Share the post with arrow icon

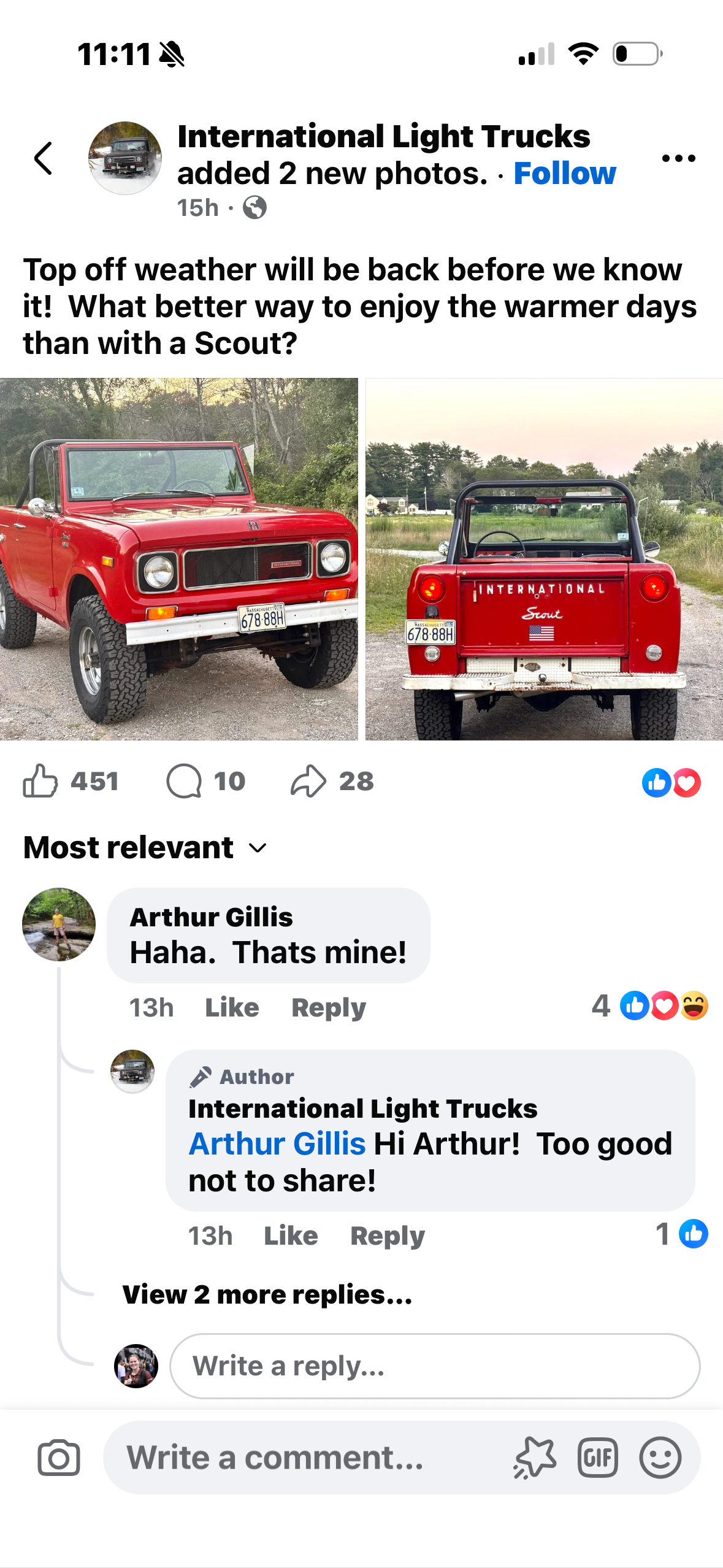[x=308, y=781]
